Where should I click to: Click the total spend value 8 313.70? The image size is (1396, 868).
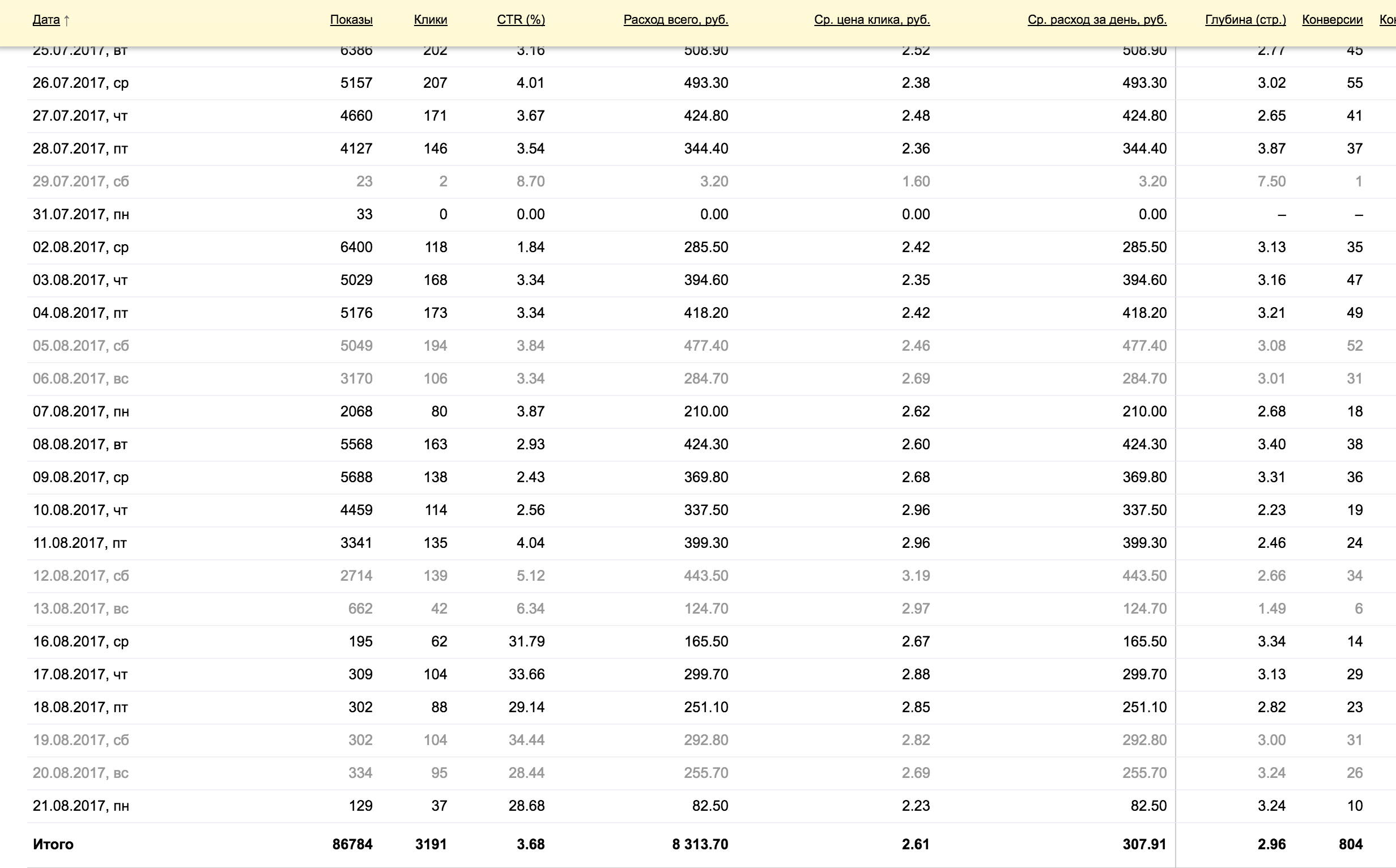click(x=700, y=844)
